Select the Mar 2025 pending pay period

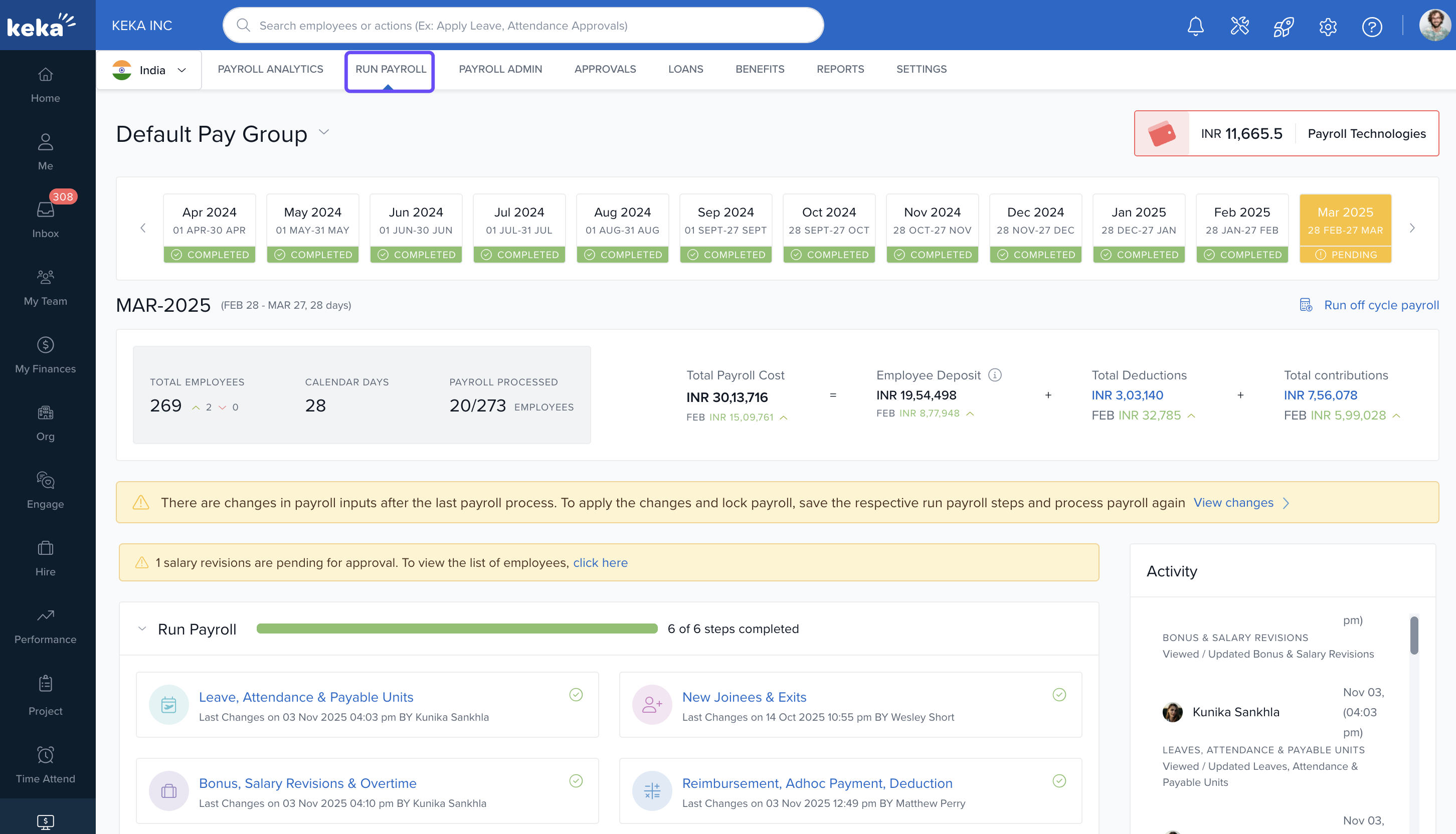[x=1345, y=229]
